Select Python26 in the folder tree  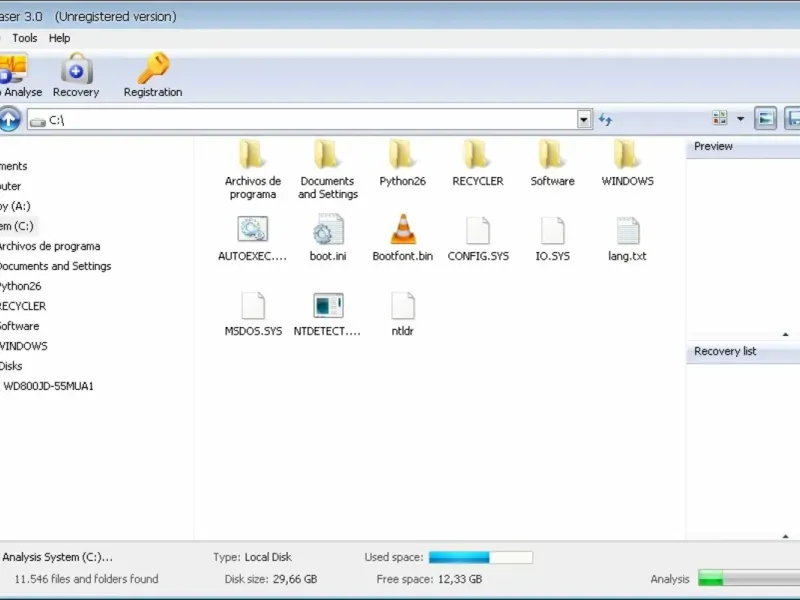[20, 286]
